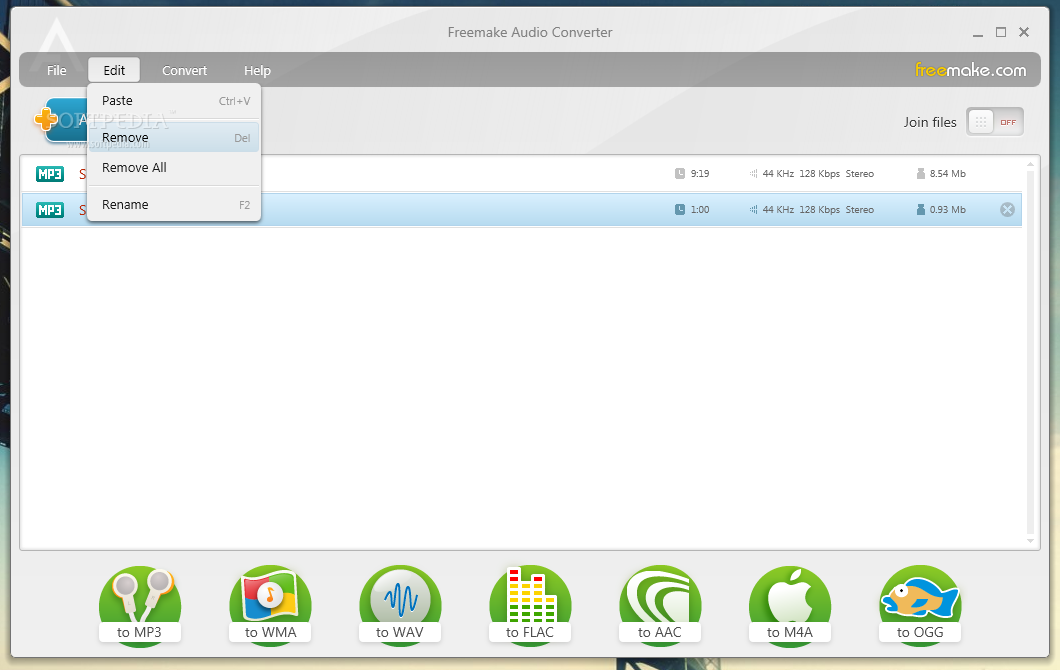Click the MP3 badge of the 9:19 track
Viewport: 1060px width, 670px height.
click(50, 174)
